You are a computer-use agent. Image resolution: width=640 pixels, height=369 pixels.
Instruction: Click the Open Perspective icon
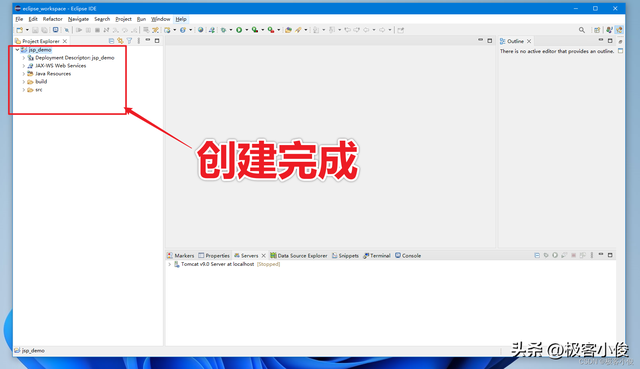coord(597,30)
